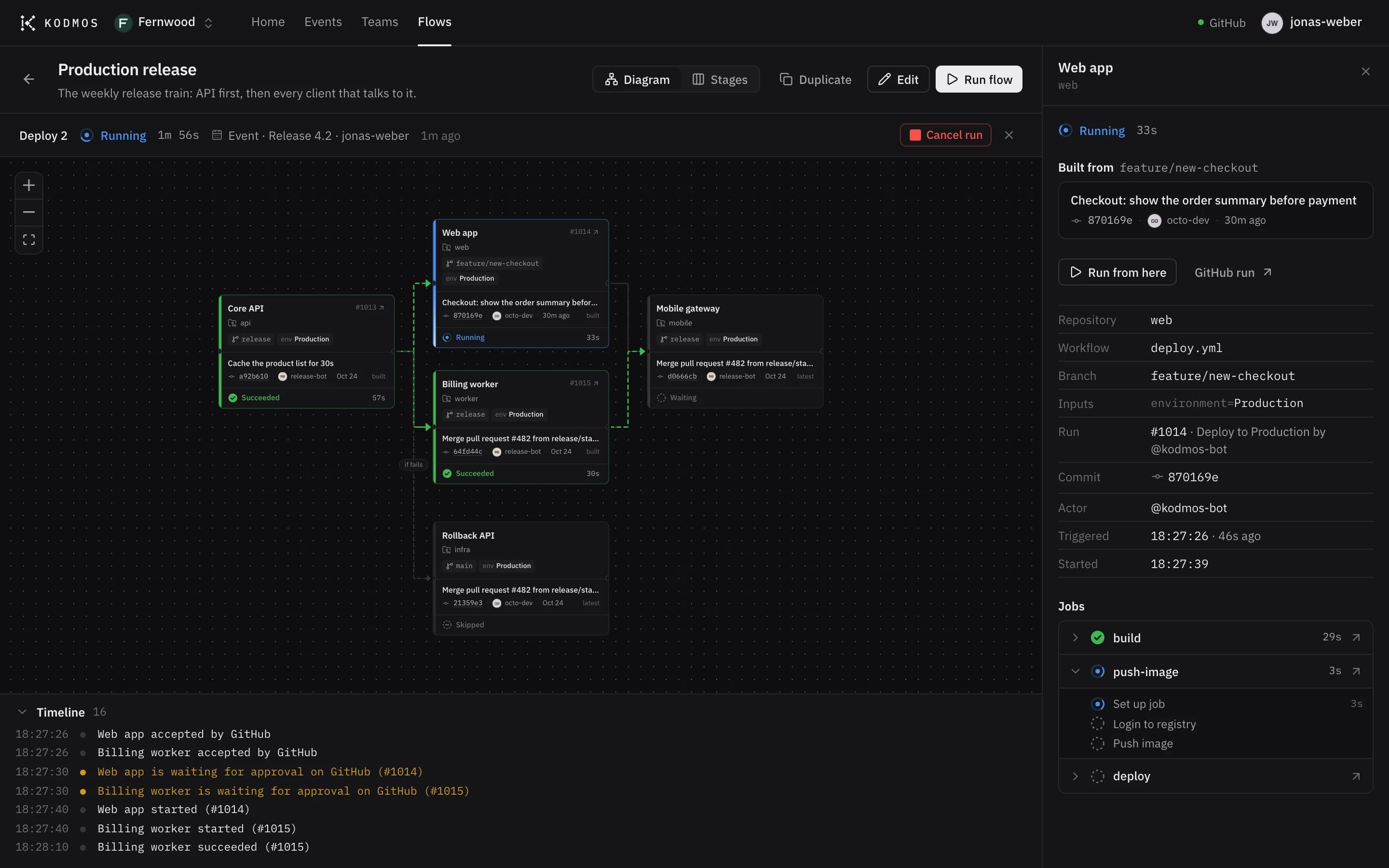The image size is (1389, 868).
Task: Open Web app run #1014 external link
Action: tap(585, 232)
